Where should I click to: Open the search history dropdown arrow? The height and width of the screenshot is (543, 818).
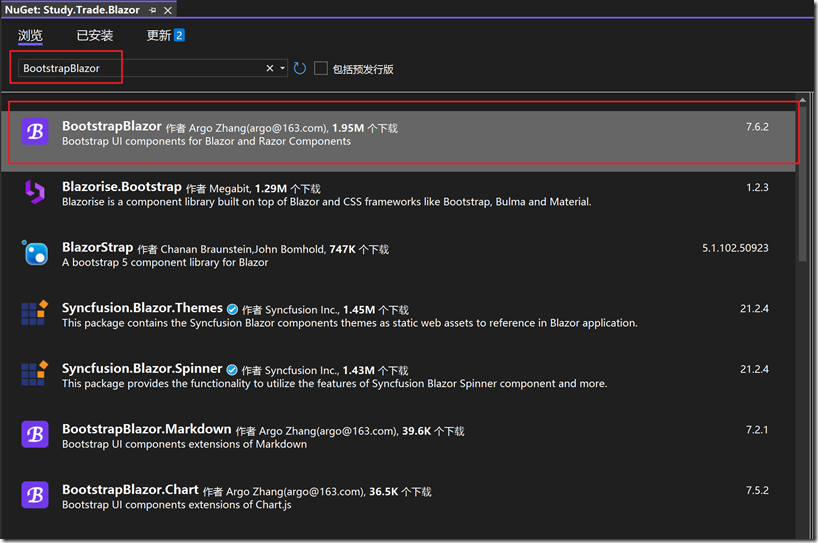[x=282, y=68]
